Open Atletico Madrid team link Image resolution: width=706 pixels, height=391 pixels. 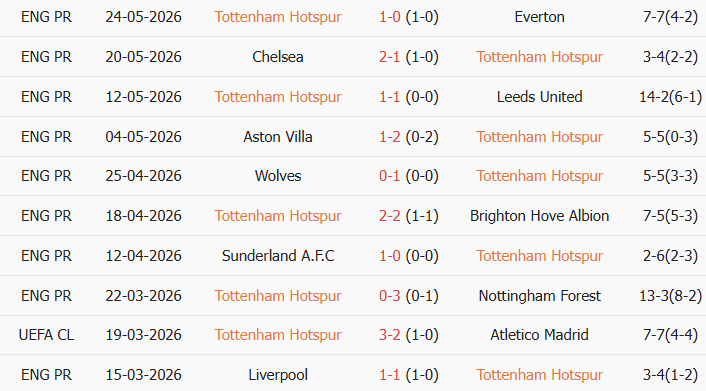coord(539,335)
